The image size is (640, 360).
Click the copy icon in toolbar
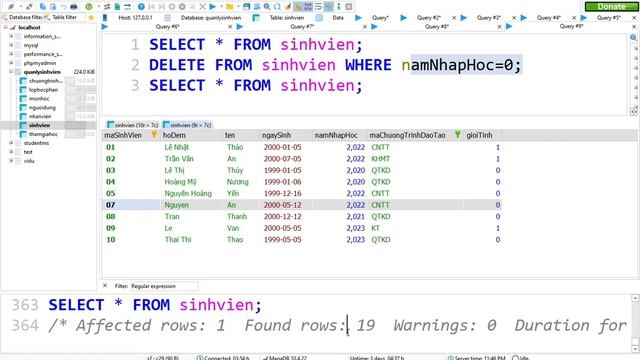tap(43, 7)
